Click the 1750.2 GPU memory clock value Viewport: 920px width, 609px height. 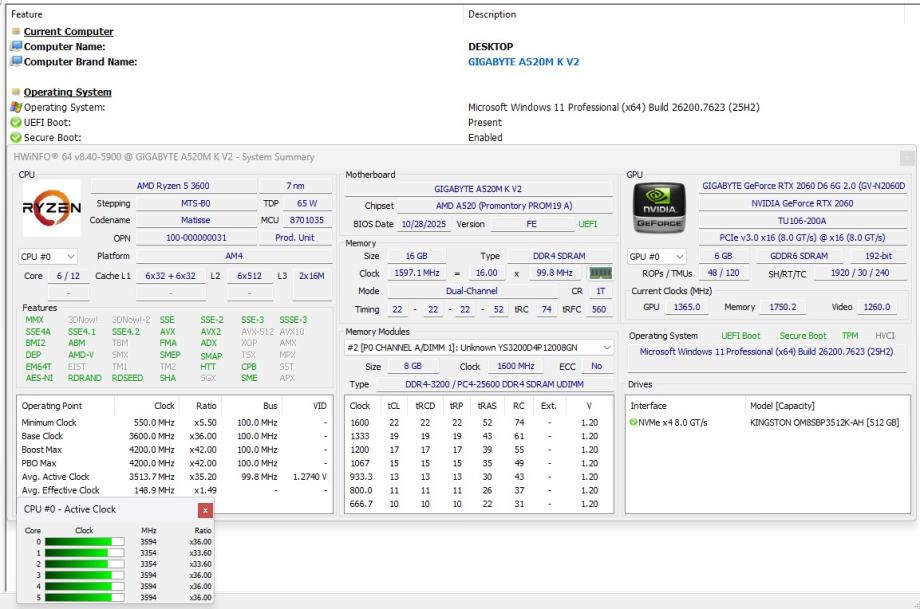(x=783, y=307)
